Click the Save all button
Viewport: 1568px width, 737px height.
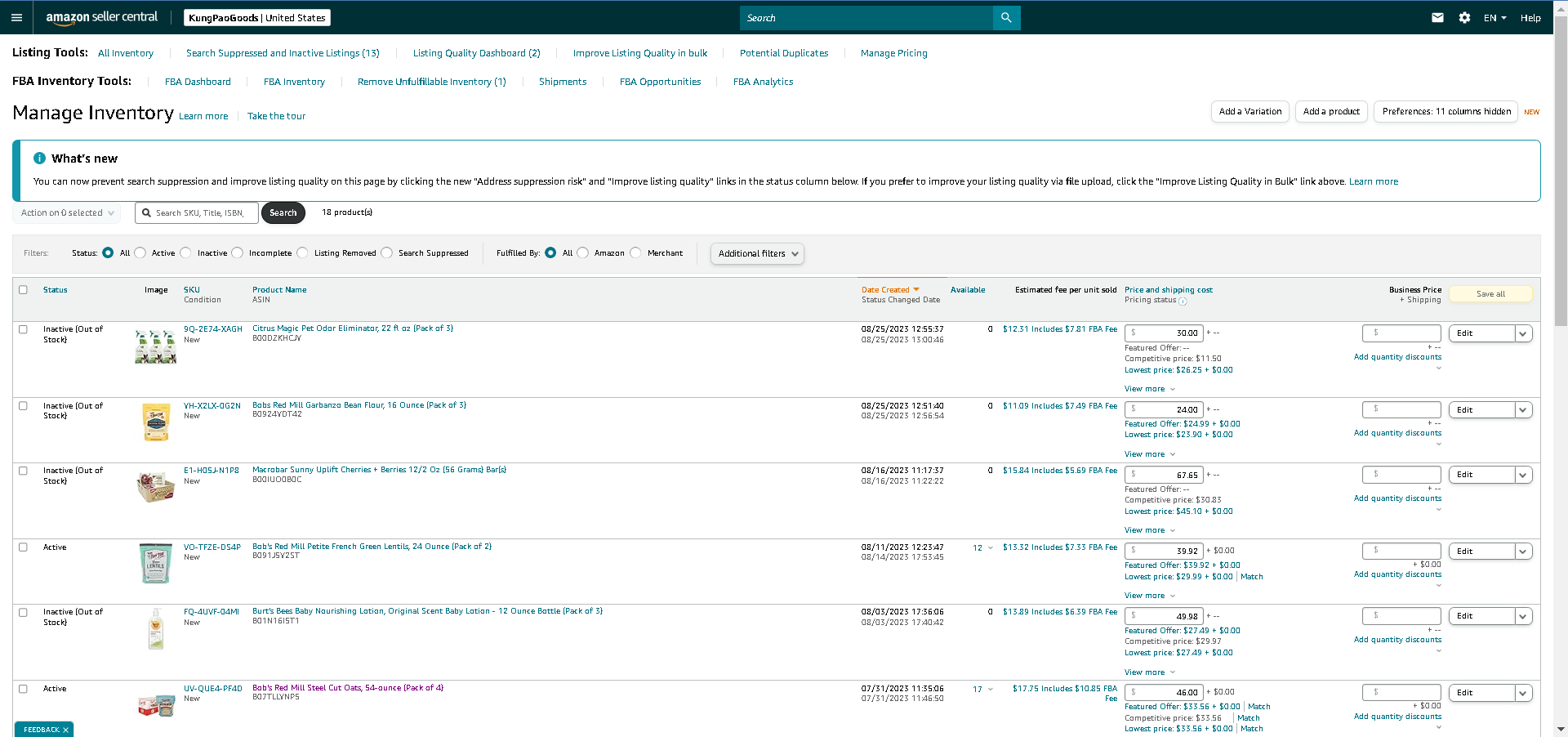pos(1490,294)
